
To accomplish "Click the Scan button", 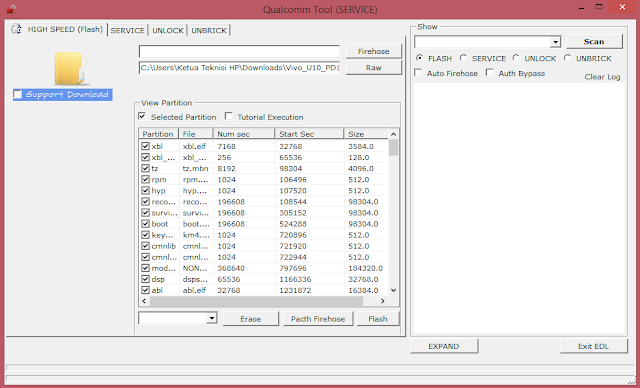I will point(594,42).
